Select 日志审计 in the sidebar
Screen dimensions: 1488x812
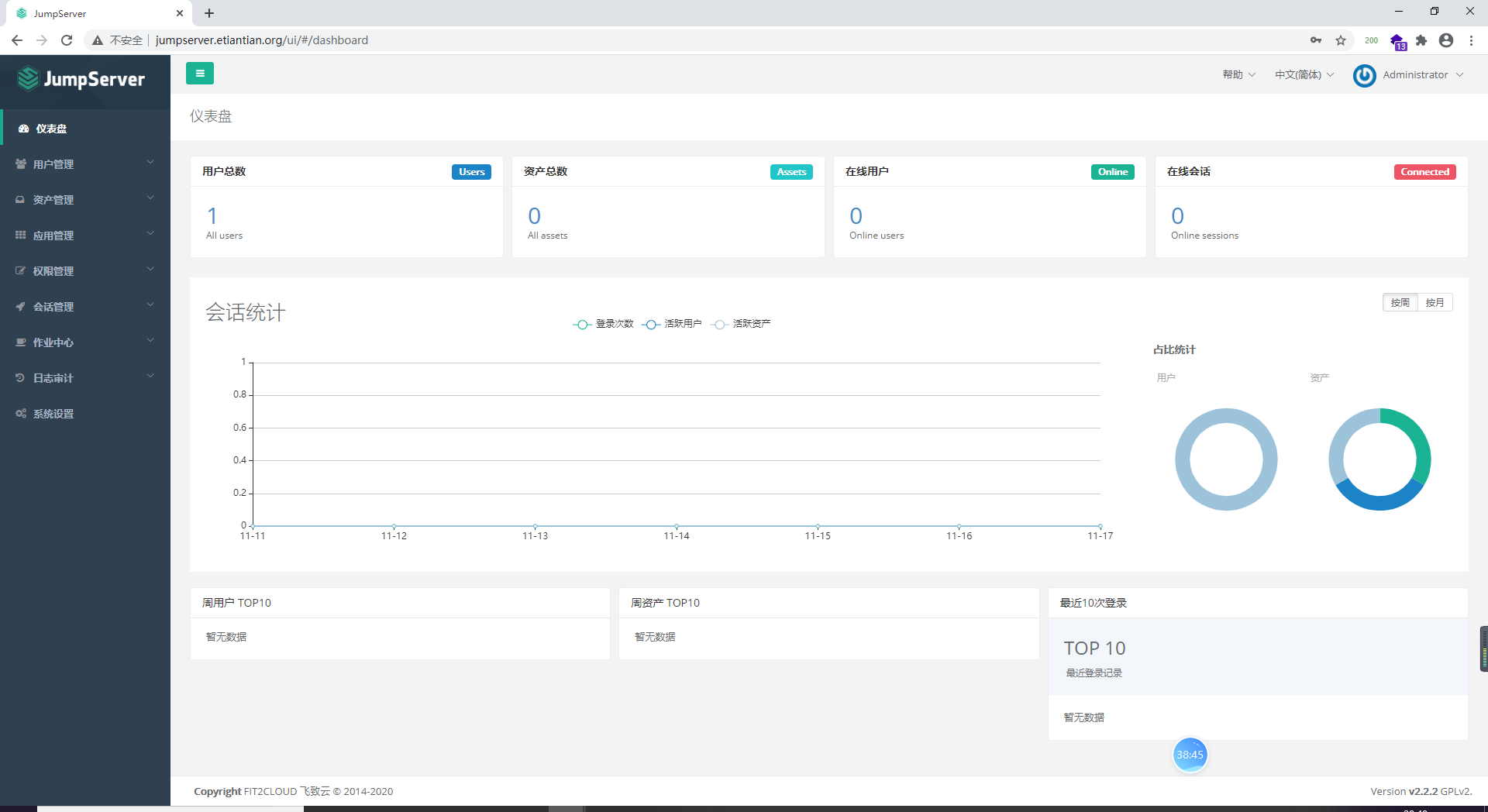[x=20, y=377]
